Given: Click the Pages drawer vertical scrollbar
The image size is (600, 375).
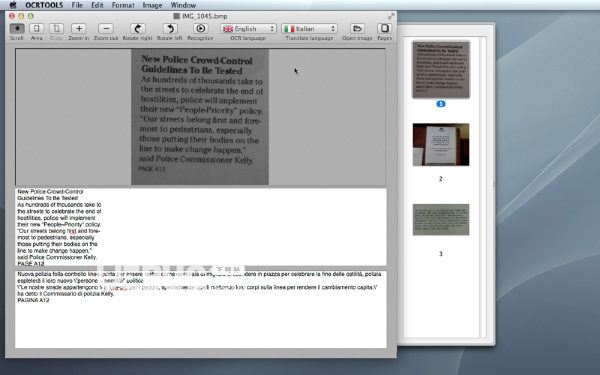Looking at the screenshot, I should coord(483,187).
